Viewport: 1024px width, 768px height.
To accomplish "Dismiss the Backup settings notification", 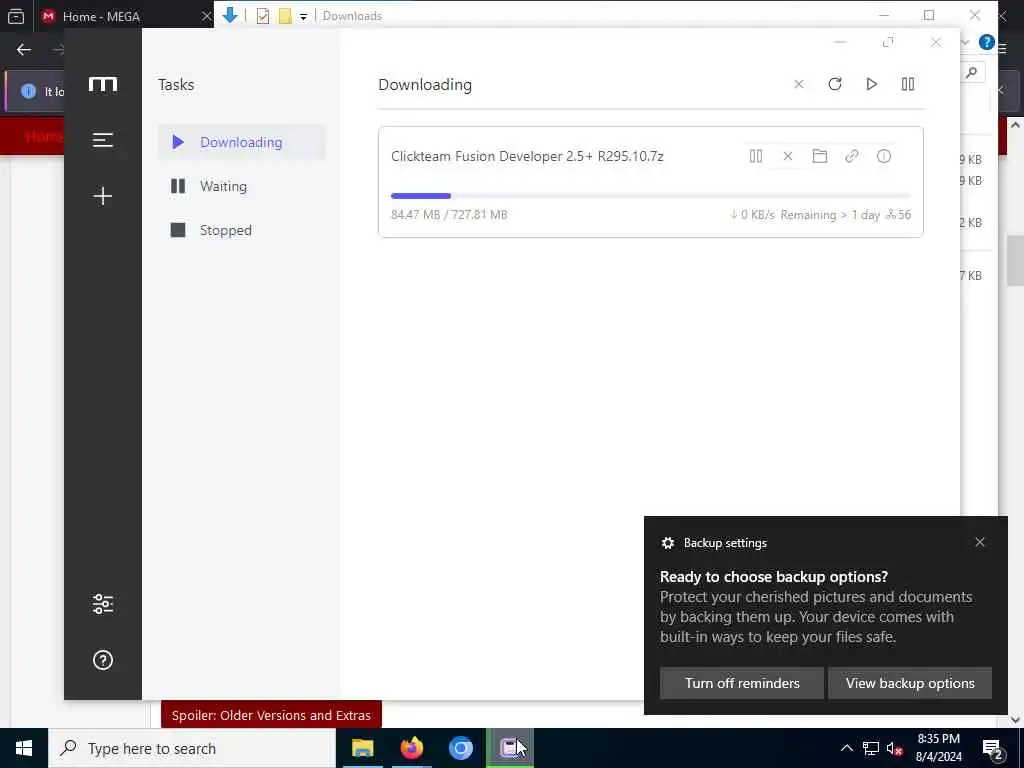I will coord(980,542).
